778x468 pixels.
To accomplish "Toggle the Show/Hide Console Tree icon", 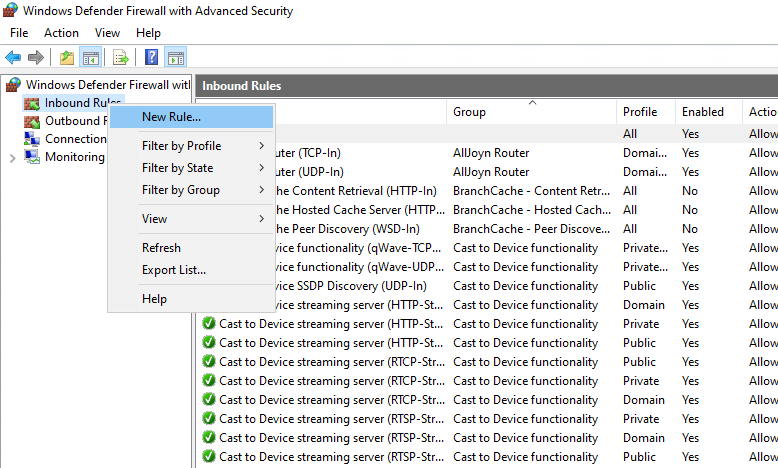I will tap(91, 58).
